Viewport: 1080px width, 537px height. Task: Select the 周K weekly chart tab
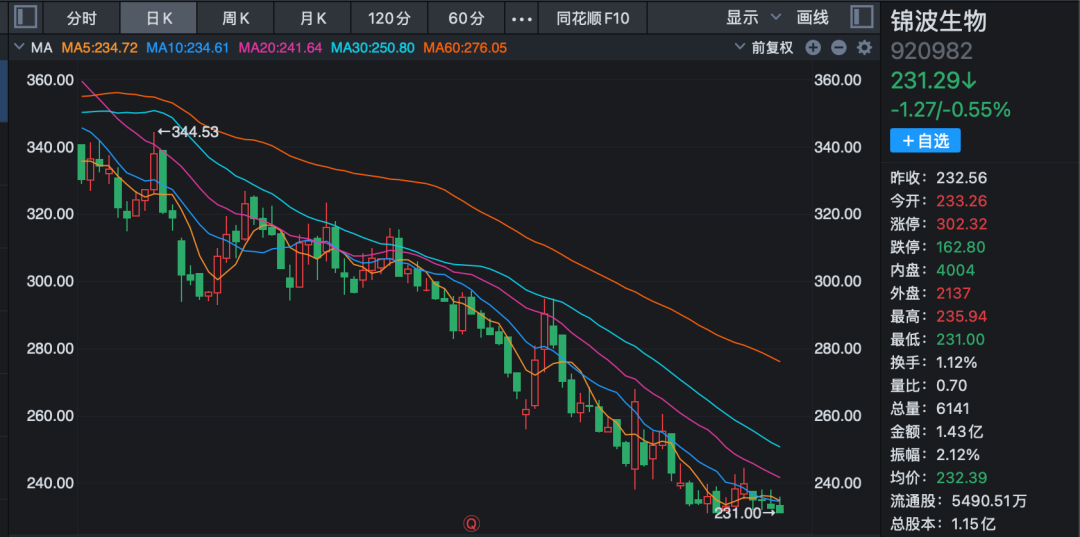click(236, 18)
